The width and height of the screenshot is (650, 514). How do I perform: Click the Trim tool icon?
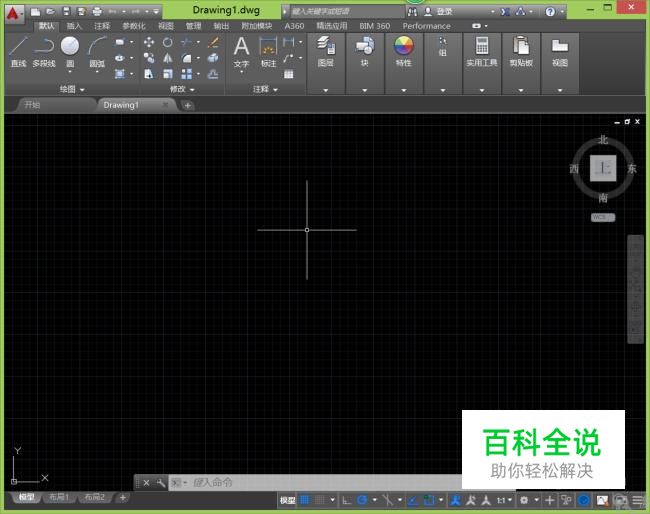point(187,42)
